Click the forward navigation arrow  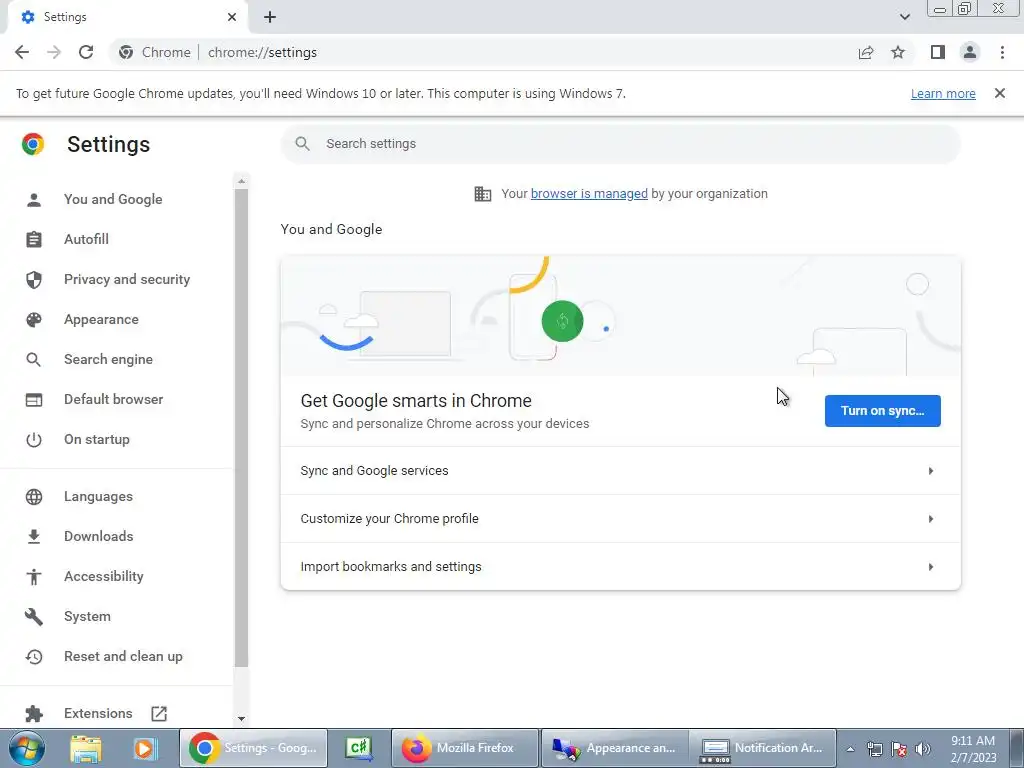54,52
